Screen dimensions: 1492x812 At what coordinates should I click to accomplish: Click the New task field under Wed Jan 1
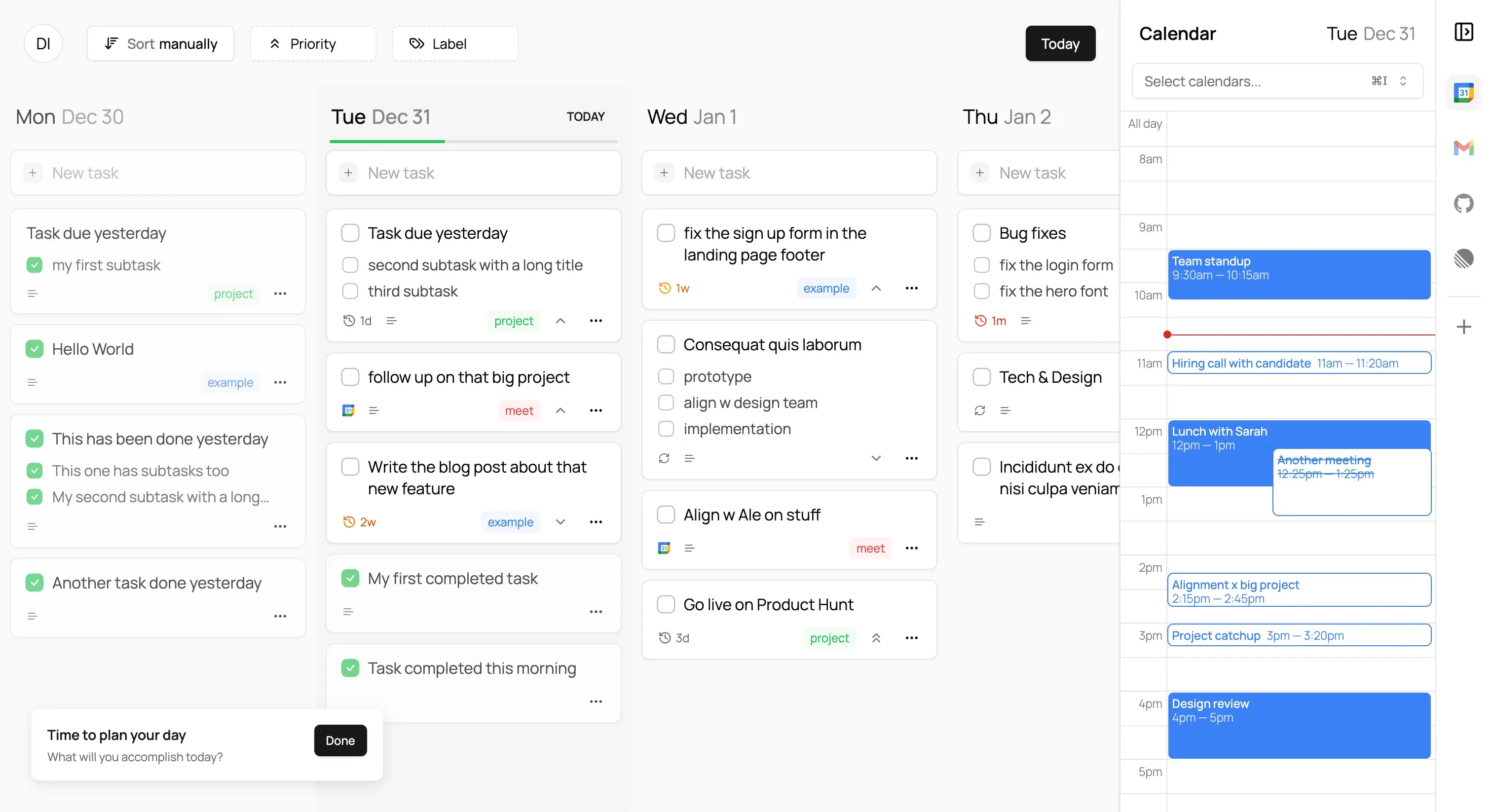[x=789, y=173]
